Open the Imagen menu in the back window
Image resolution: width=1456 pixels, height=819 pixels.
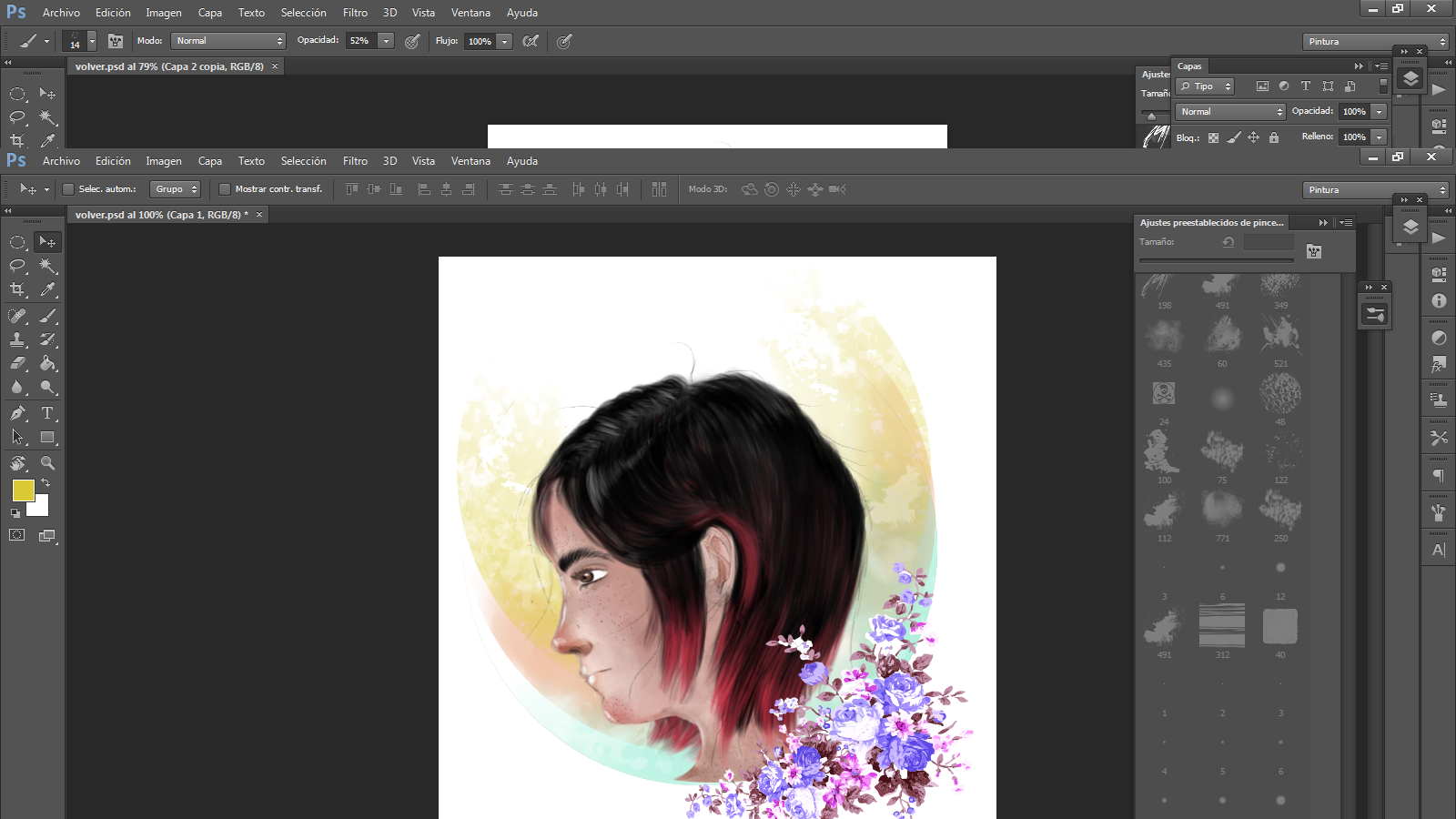click(164, 13)
